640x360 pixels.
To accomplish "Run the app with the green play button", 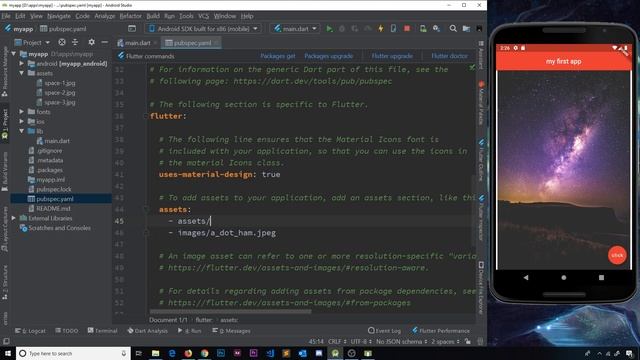I will coord(329,29).
